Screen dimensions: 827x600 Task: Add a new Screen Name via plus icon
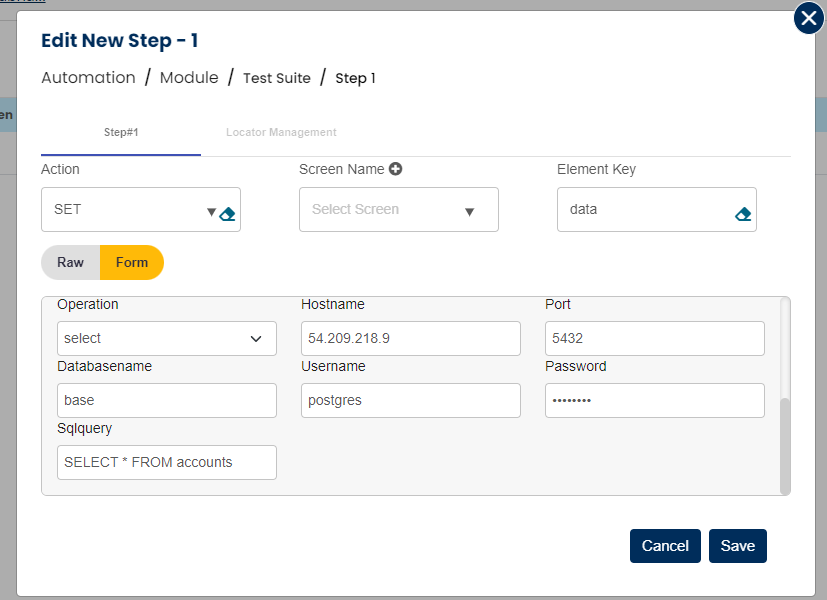tap(395, 170)
